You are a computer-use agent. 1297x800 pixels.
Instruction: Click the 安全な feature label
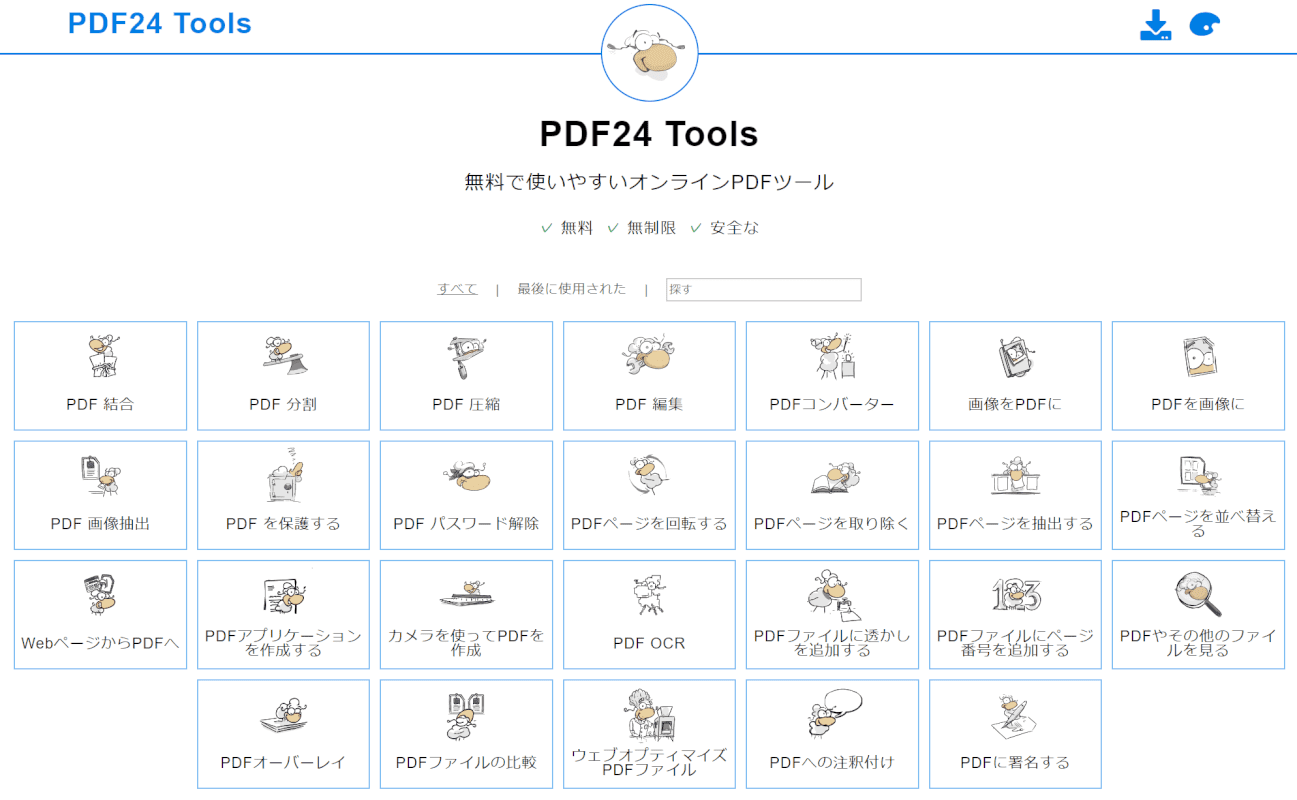(x=735, y=228)
